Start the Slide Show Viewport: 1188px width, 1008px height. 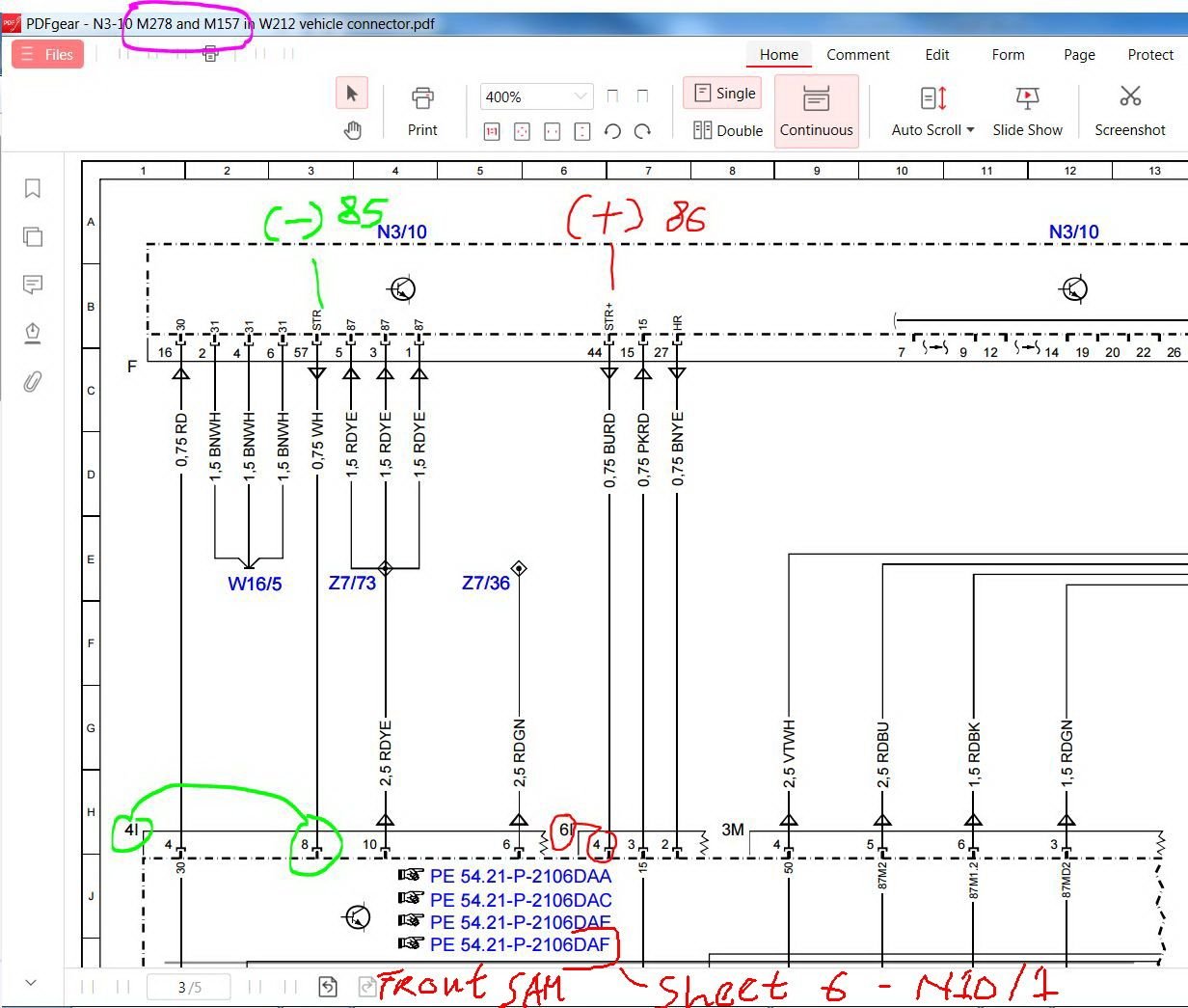click(1027, 111)
